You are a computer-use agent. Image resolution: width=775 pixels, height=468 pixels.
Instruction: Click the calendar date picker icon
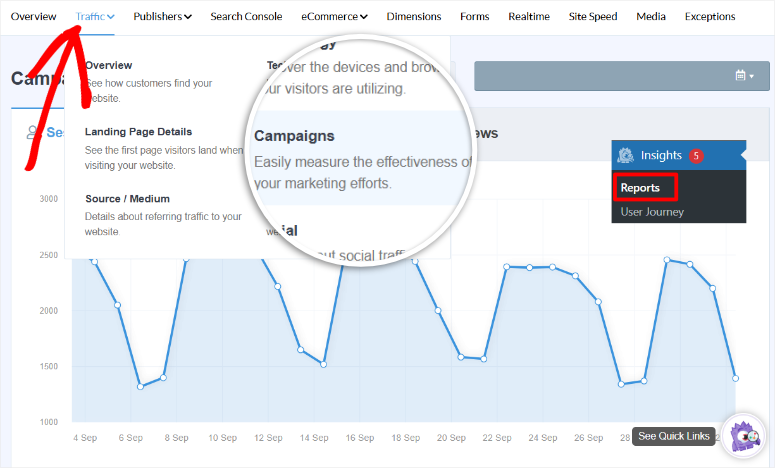pyautogui.click(x=740, y=76)
